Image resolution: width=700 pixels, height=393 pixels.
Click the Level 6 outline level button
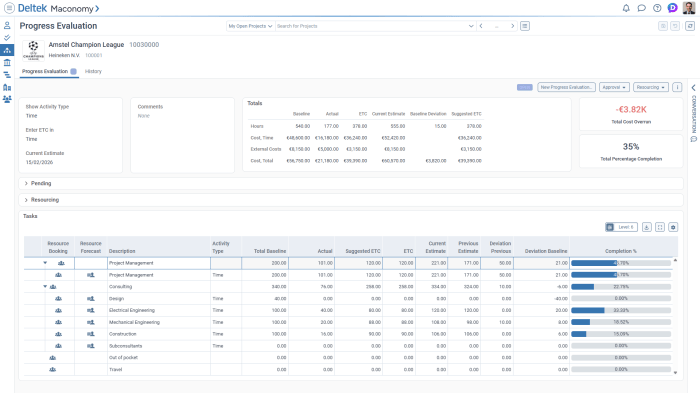click(621, 227)
